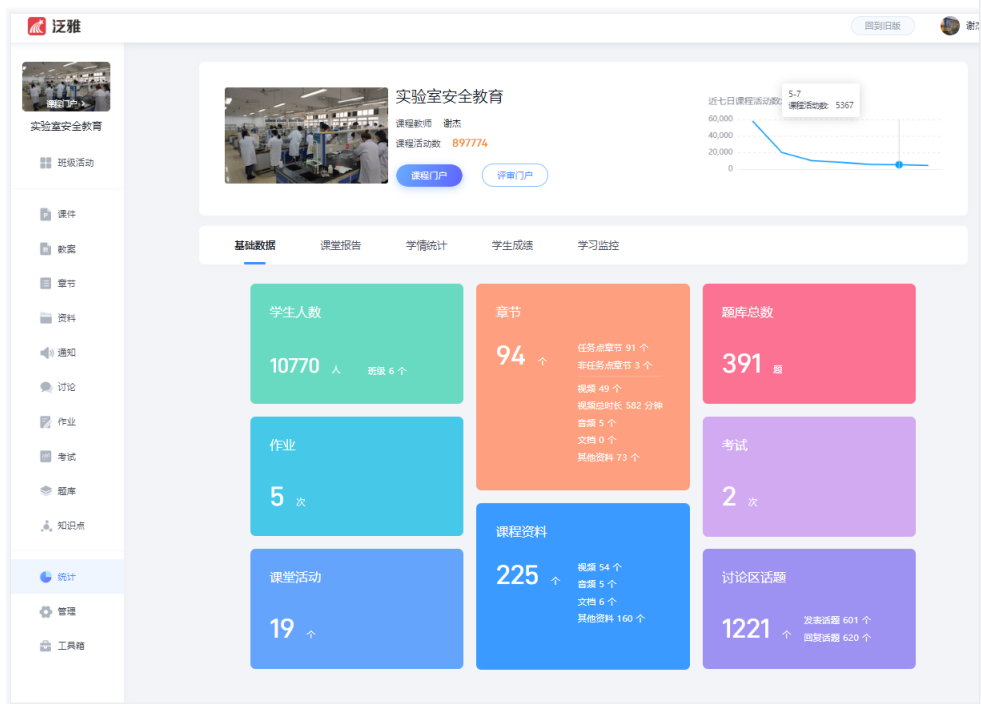Screen dimensions: 981x704
Task: Click the 通知 speaker icon
Action: pyautogui.click(x=45, y=353)
